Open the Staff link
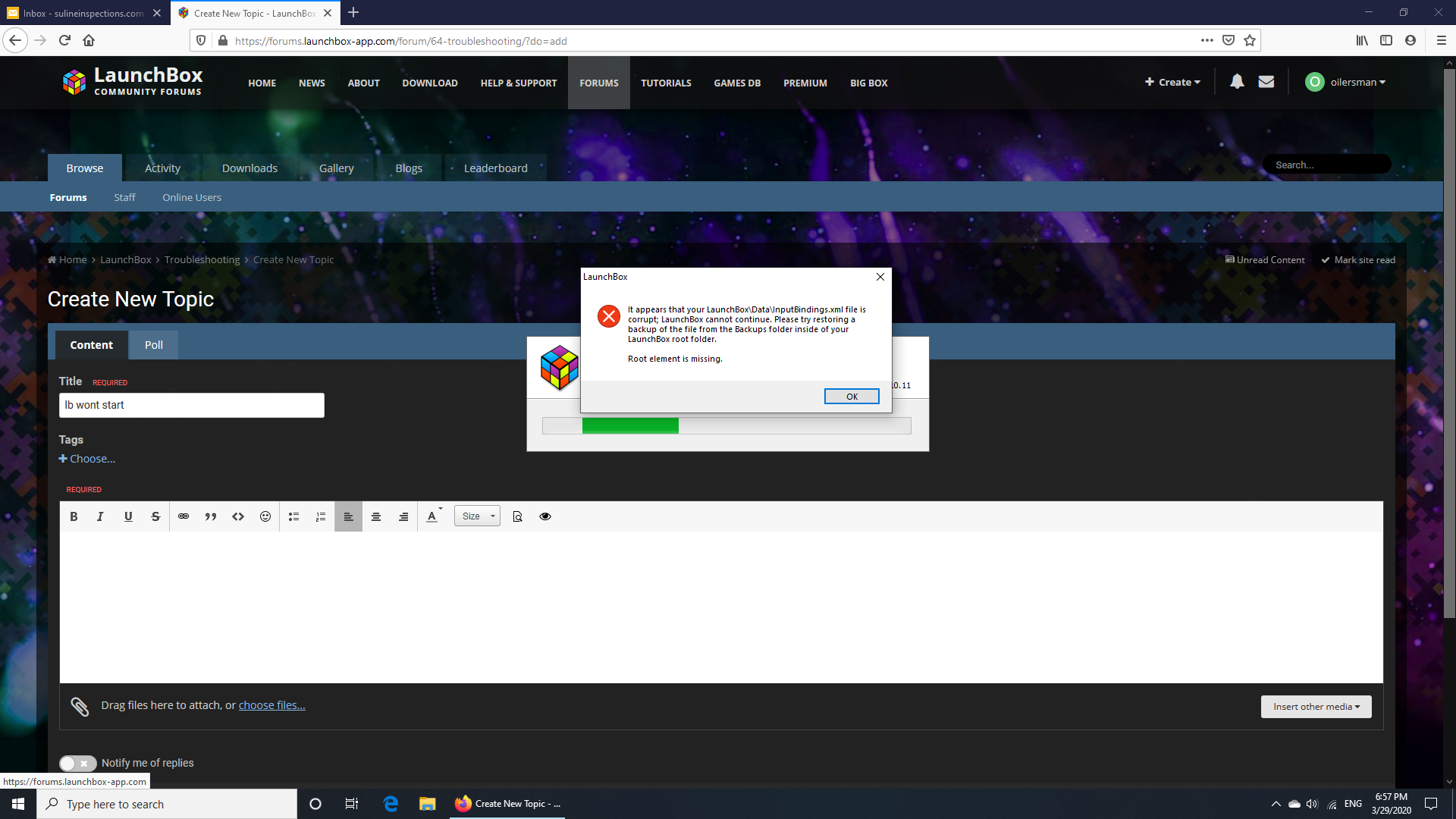The image size is (1456, 819). pyautogui.click(x=124, y=198)
